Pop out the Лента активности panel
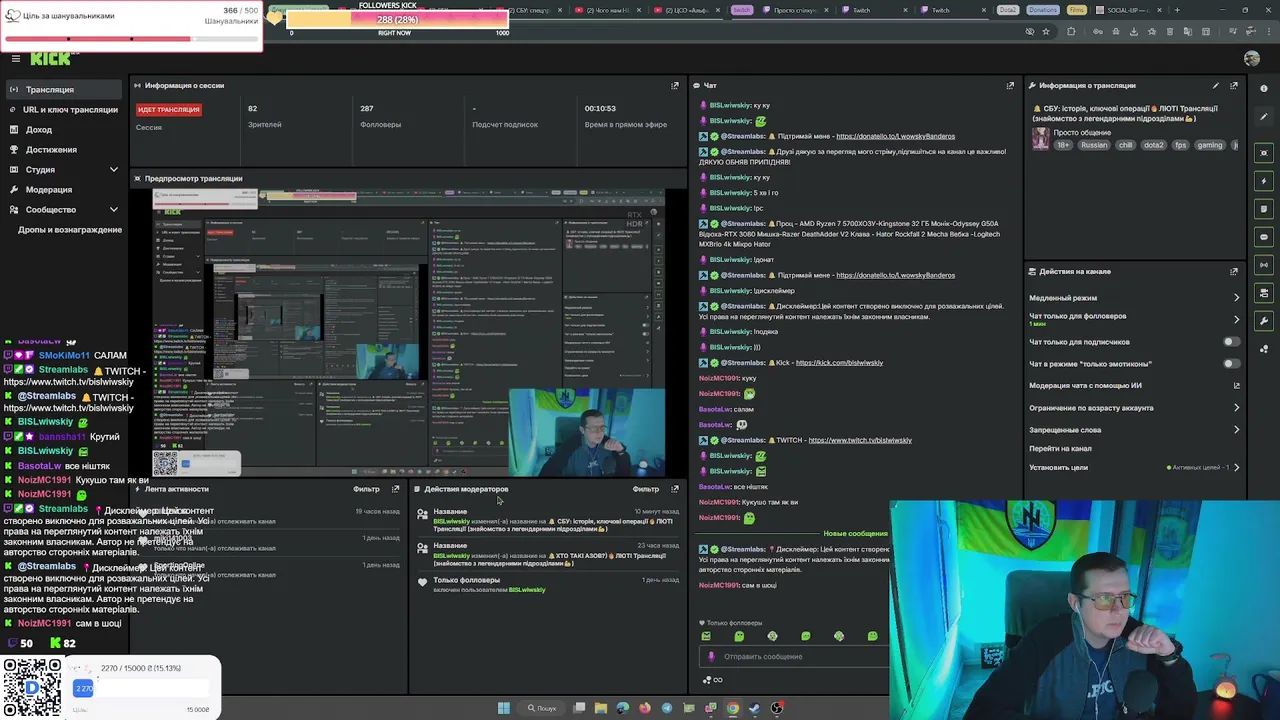 coord(395,489)
